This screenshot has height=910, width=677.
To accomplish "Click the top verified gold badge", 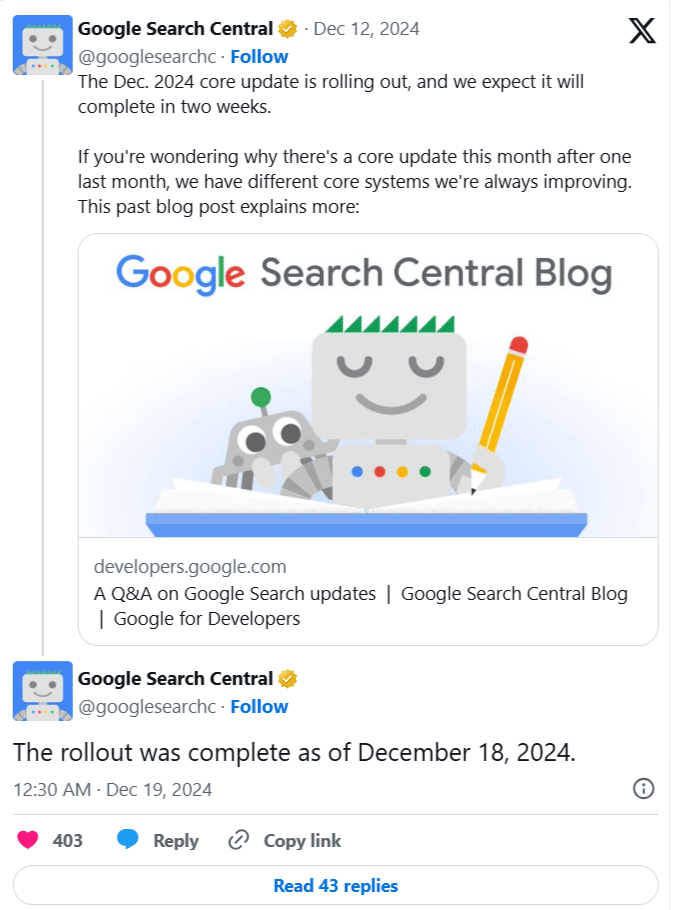I will tap(288, 28).
